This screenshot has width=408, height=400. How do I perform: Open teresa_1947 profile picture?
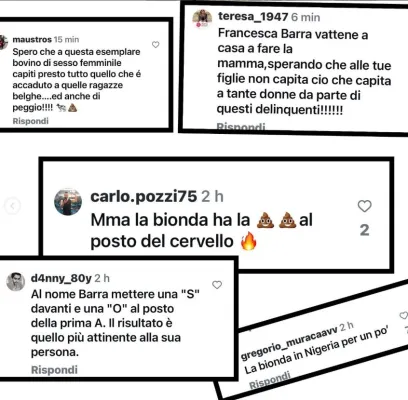202,19
